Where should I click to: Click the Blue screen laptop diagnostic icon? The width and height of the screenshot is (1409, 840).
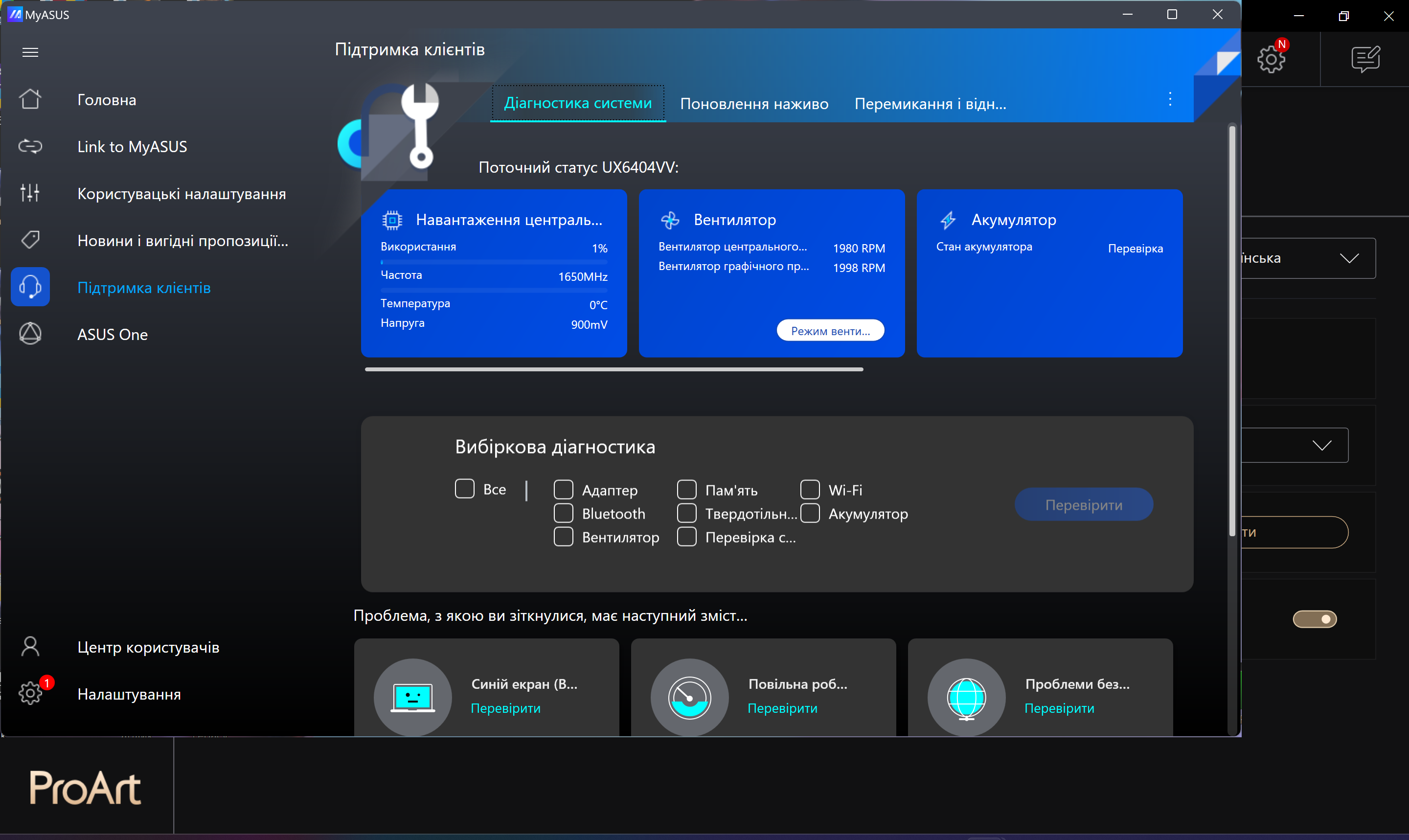click(412, 697)
